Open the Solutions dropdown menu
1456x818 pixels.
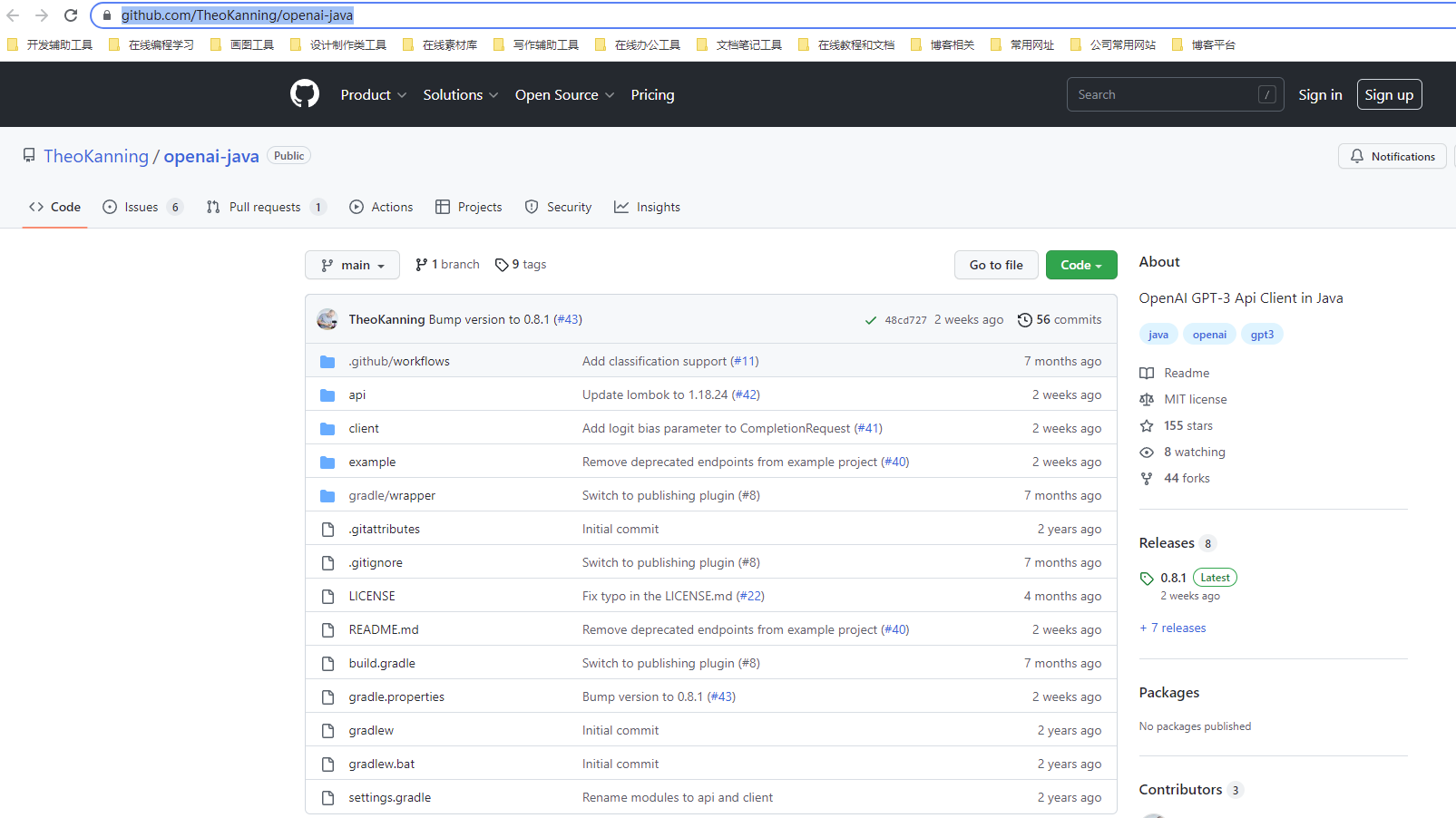(x=461, y=94)
